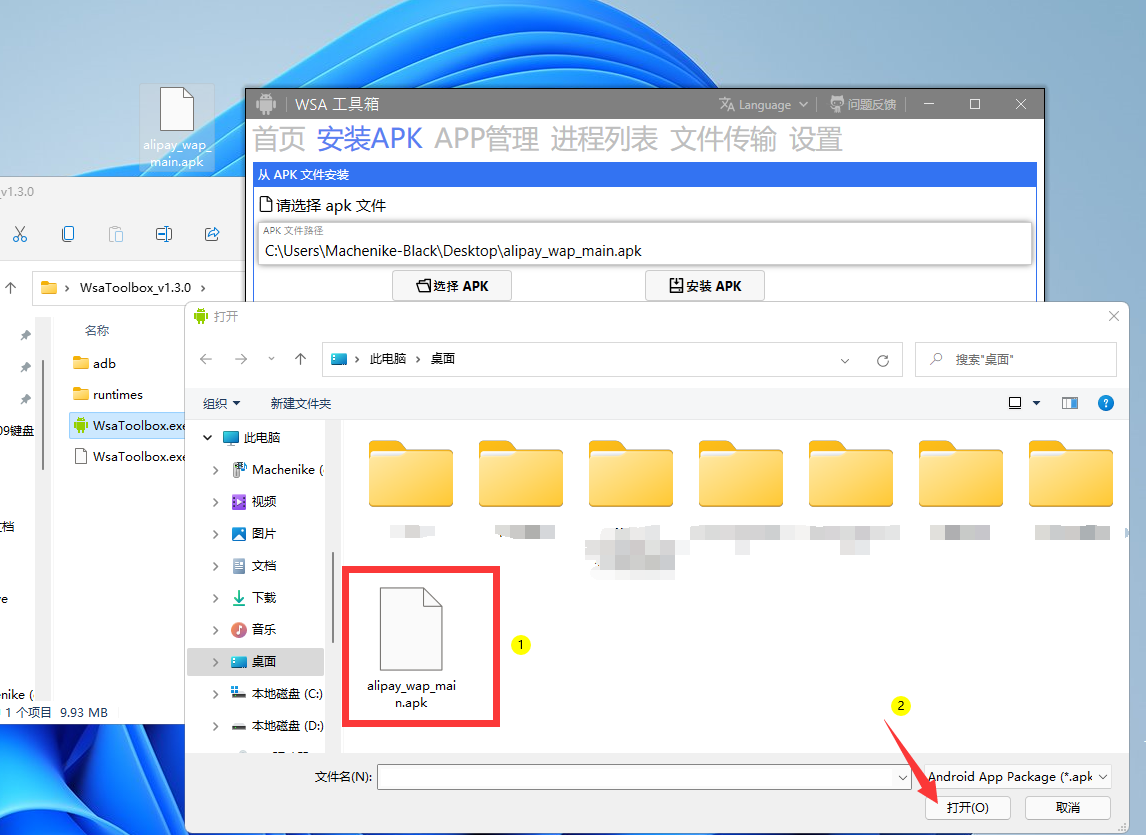
Task: Click the share icon in File Explorer
Action: coord(212,234)
